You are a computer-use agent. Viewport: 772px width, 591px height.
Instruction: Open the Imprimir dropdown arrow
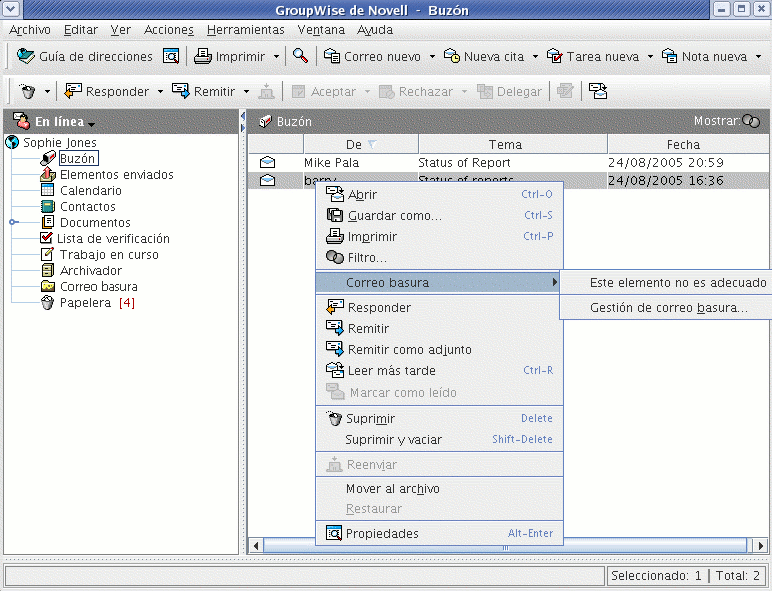pos(276,57)
